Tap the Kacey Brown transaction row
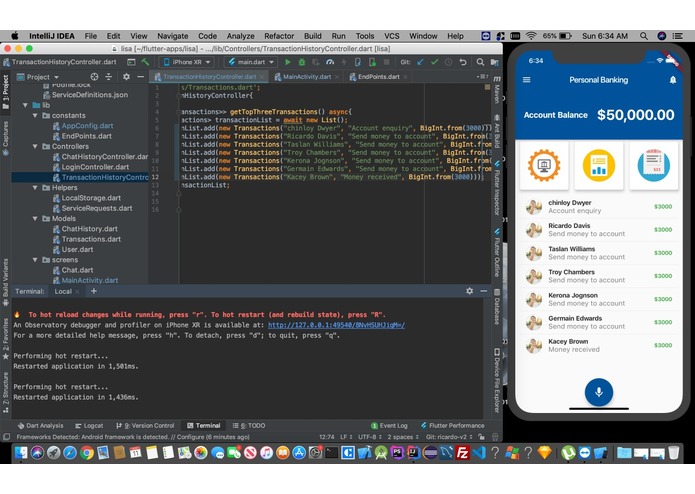This screenshot has height=494, width=695. pos(599,345)
